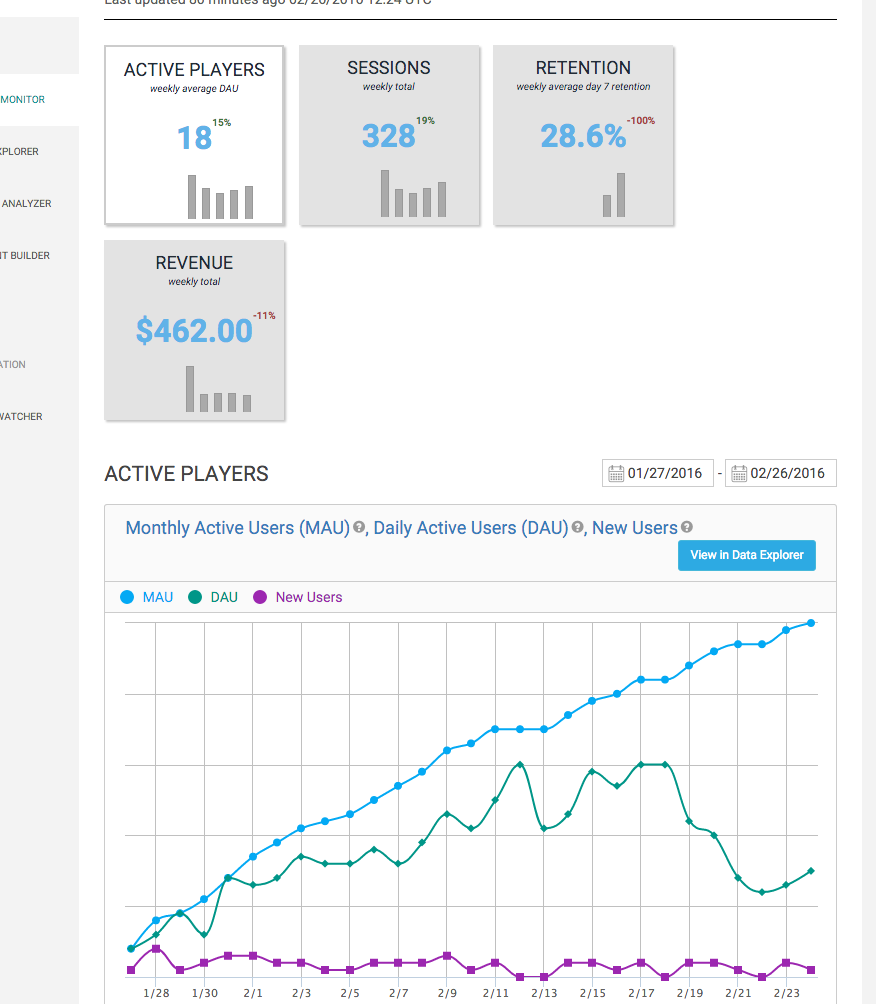Screen dimensions: 876x1004
Task: Open the MAU help question icon
Action: click(x=359, y=527)
